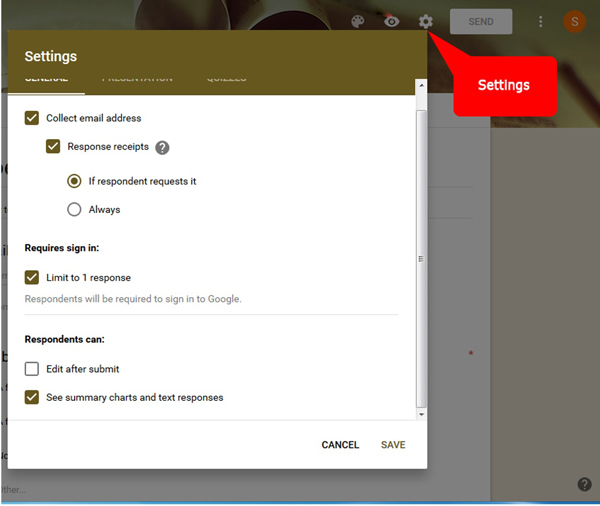Click the SEND button
Viewport: 600px width, 506px height.
(481, 22)
